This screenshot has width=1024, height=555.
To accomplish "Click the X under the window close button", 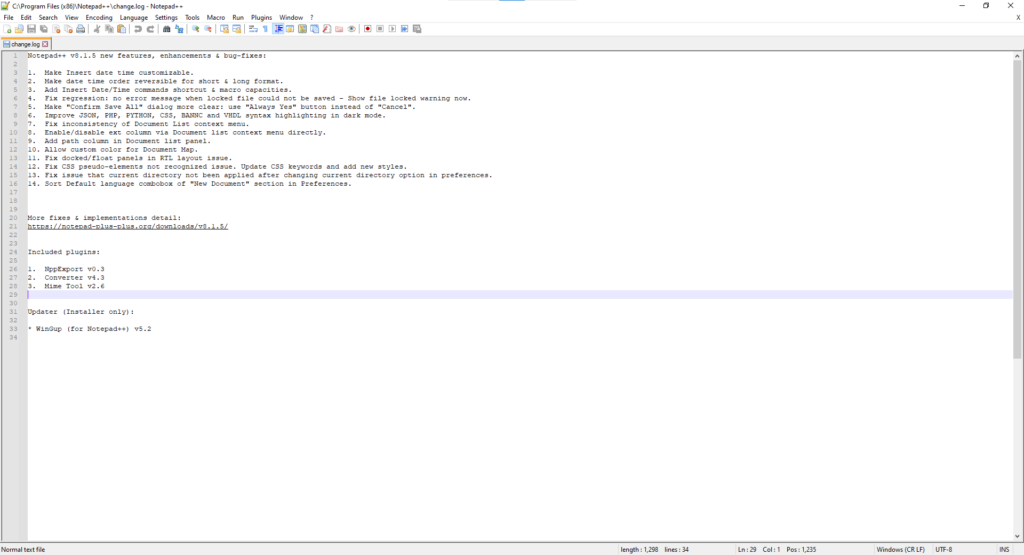I will coord(1018,18).
